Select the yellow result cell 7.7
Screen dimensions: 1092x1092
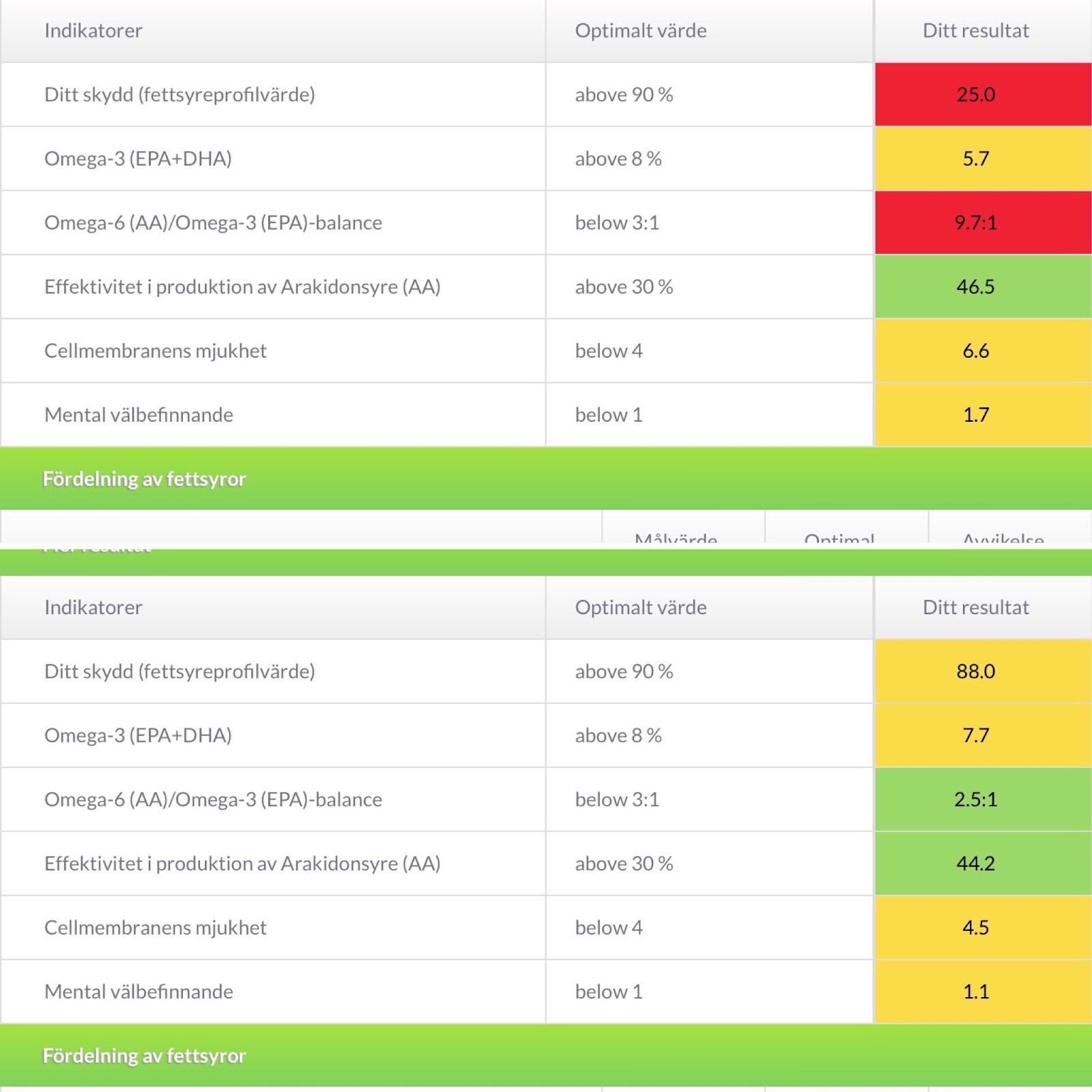tap(983, 735)
